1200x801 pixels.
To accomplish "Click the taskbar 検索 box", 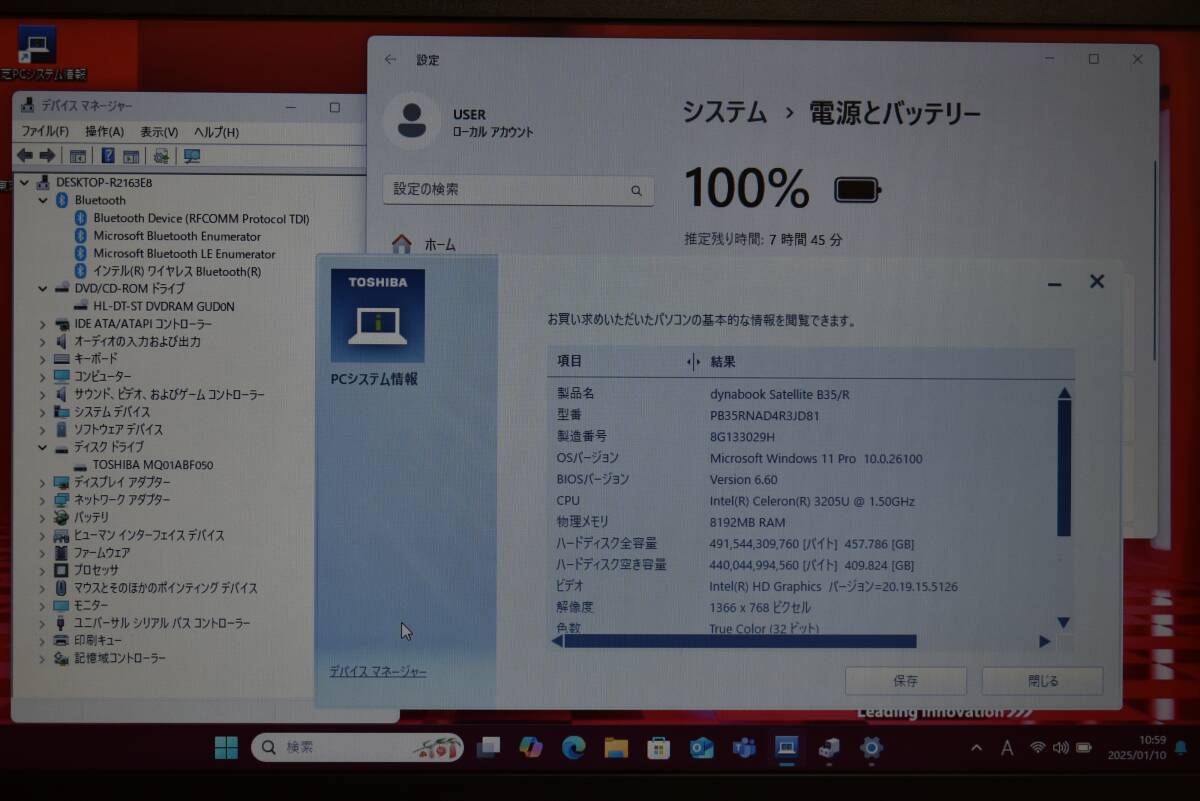I will (x=358, y=747).
